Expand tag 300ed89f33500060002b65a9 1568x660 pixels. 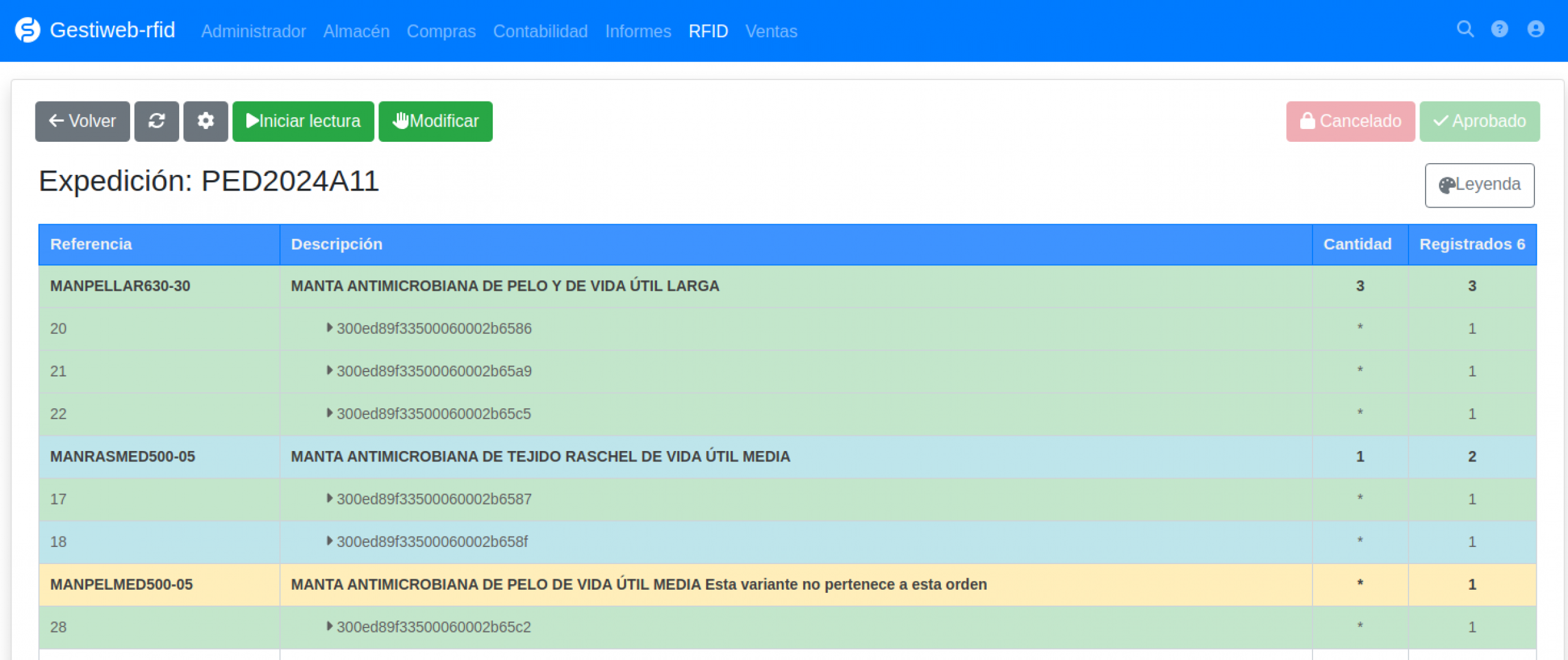[x=329, y=370]
